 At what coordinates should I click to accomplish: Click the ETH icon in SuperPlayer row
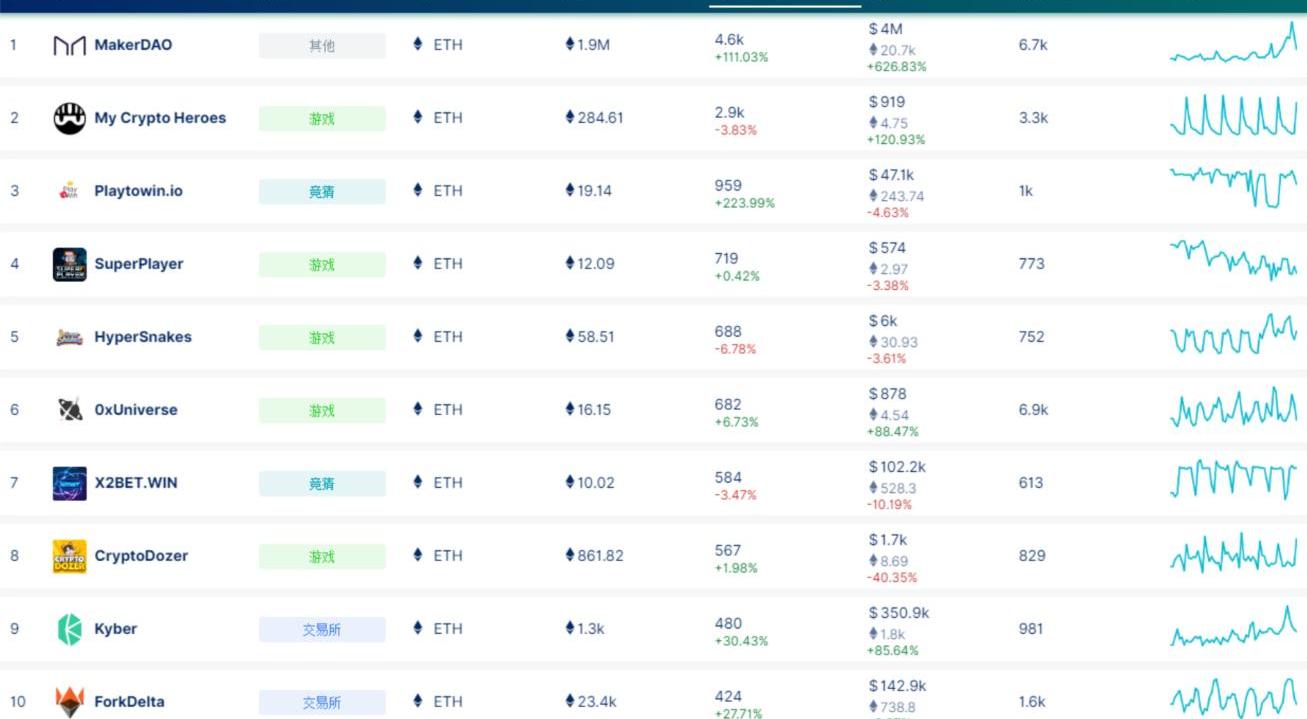(x=418, y=263)
